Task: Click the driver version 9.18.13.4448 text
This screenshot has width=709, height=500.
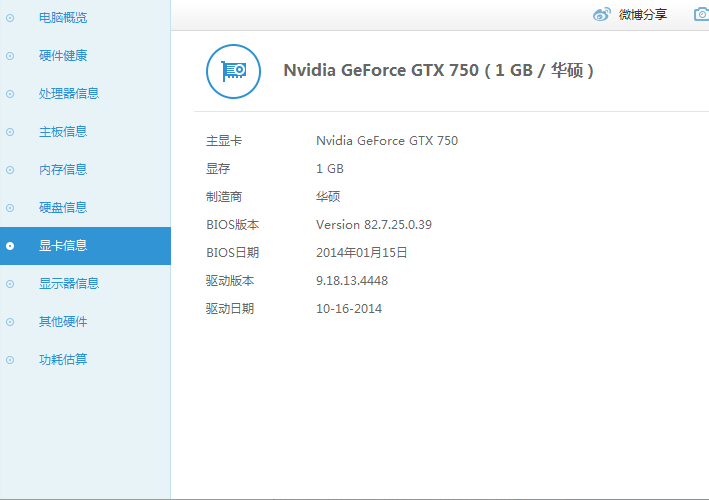Action: click(x=351, y=281)
